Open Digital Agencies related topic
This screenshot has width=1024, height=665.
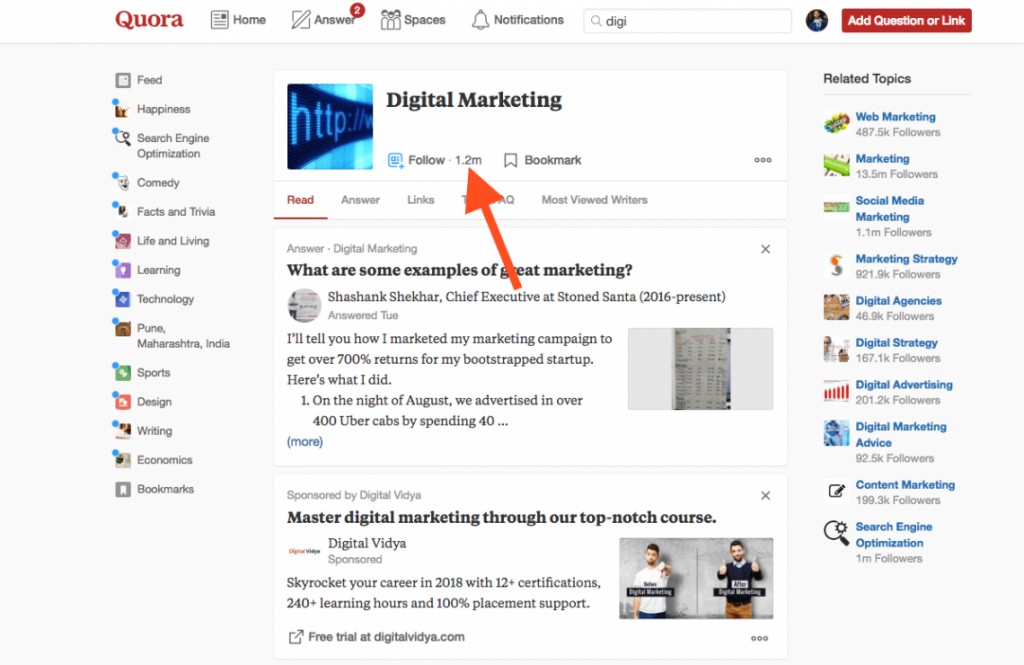(899, 300)
